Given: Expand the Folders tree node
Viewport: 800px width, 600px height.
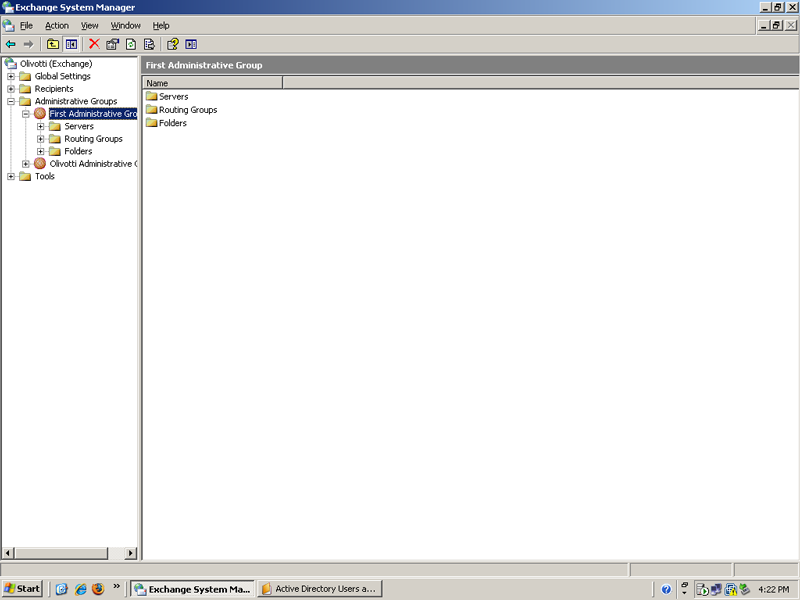Looking at the screenshot, I should click(41, 151).
